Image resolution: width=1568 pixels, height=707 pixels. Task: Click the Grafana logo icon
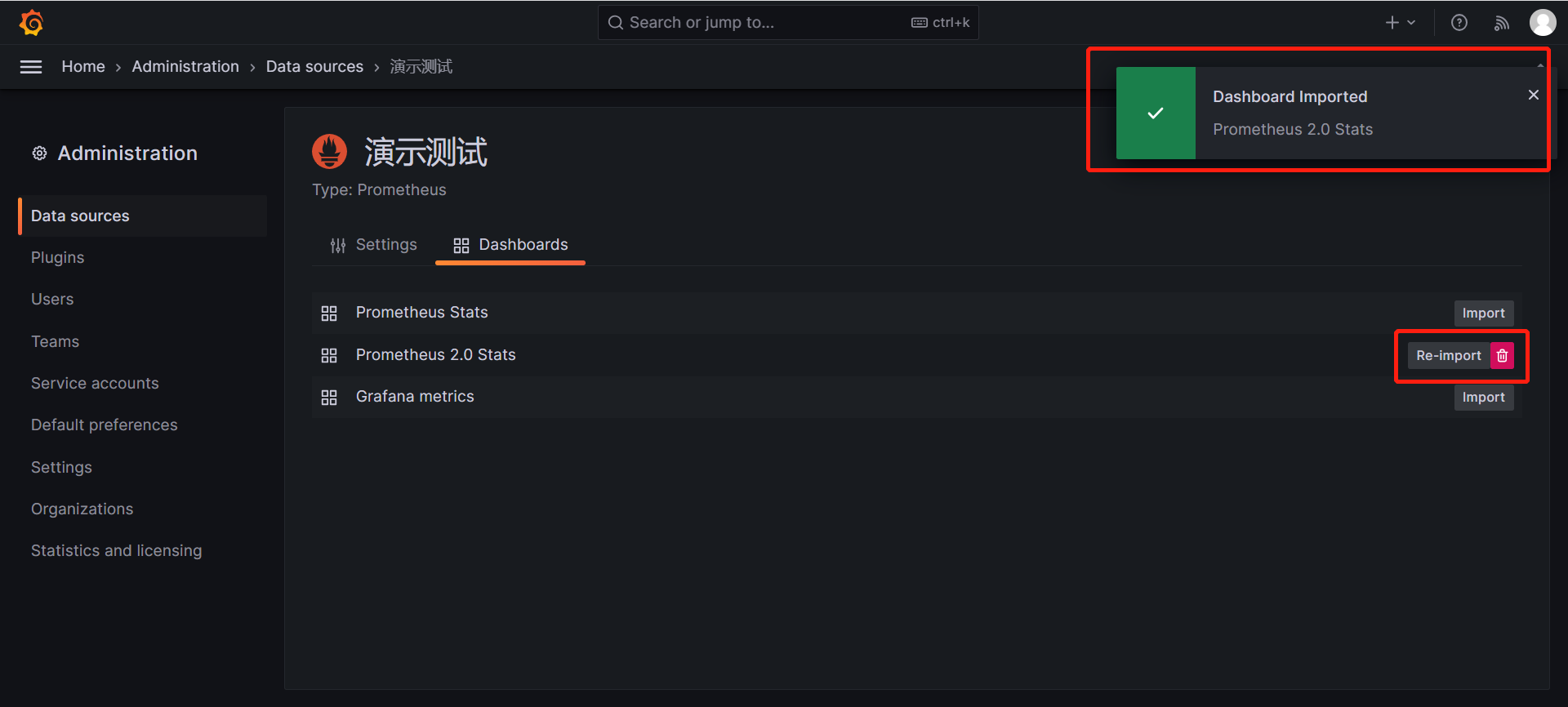pyautogui.click(x=31, y=22)
